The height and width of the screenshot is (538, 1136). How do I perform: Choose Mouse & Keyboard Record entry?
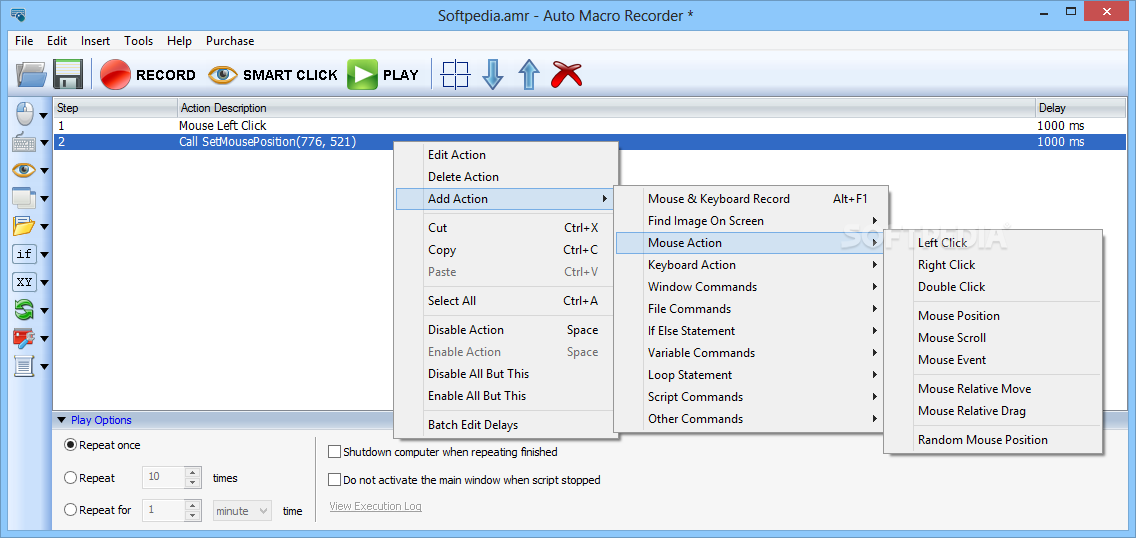click(x=751, y=199)
